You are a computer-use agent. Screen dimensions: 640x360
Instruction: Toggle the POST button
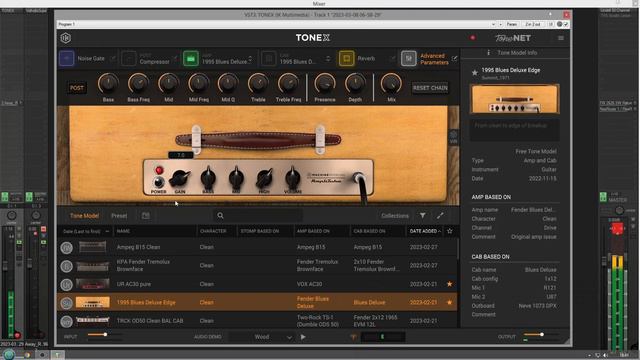click(77, 87)
